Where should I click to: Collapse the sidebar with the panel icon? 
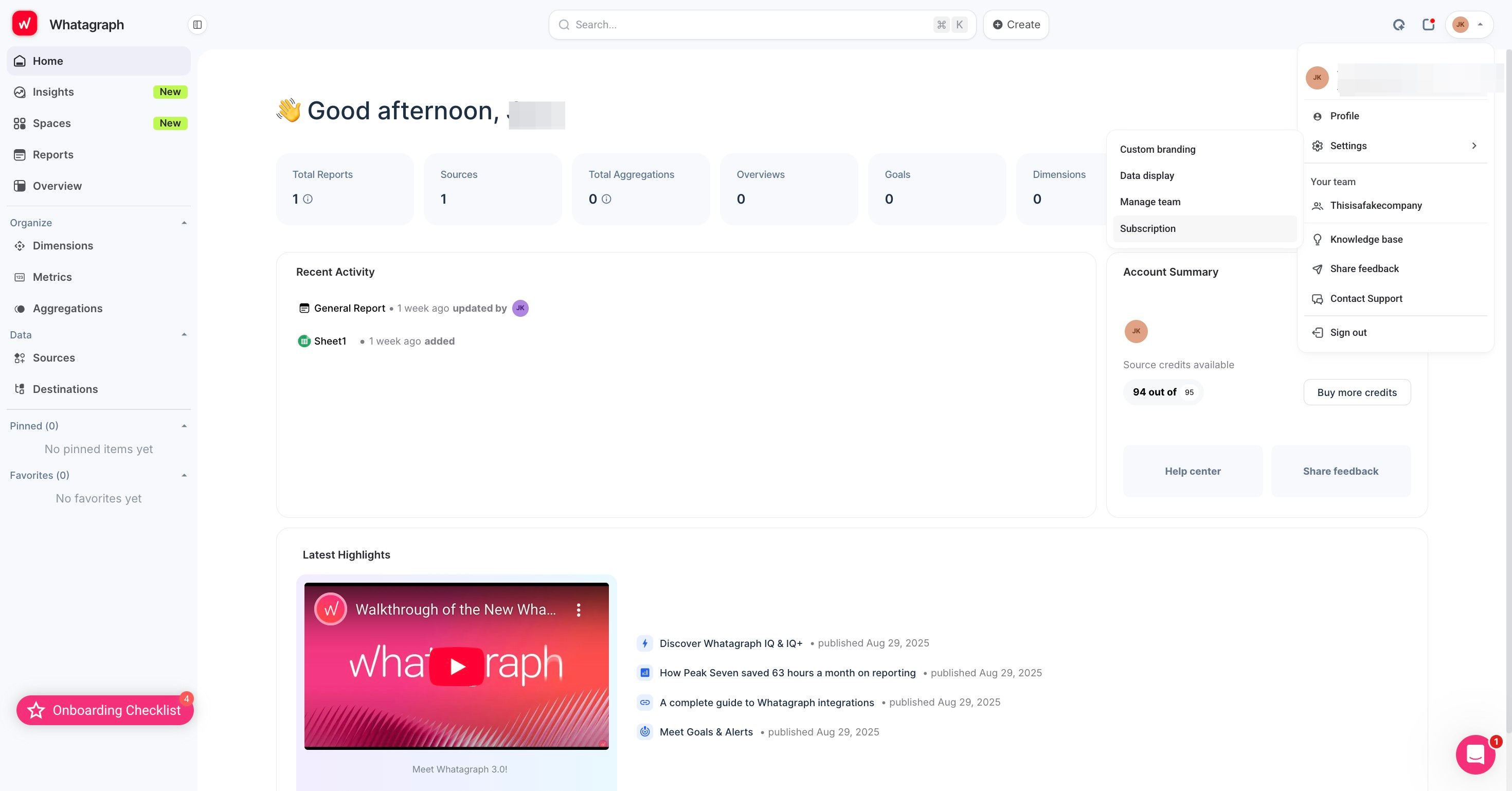197,25
